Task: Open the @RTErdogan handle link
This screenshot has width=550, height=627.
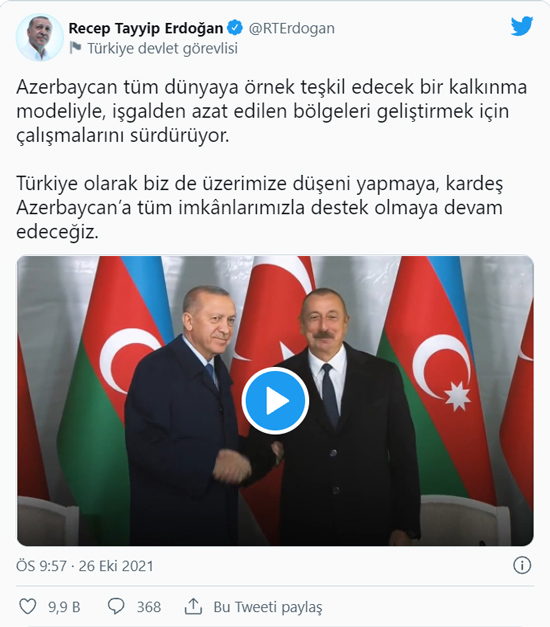Action: pos(292,28)
